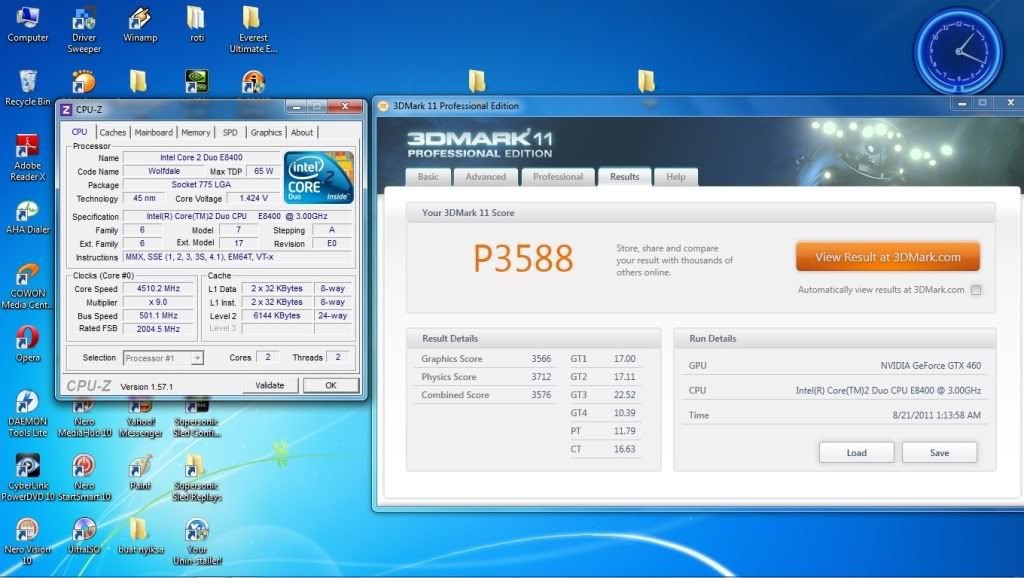Screen dimensions: 1024x578
Task: Click the NVIDIA GeForce GTX 460 text
Action: click(x=931, y=366)
